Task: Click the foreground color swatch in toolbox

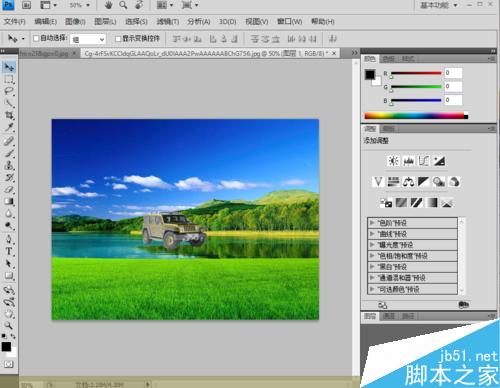Action: pyautogui.click(x=6, y=347)
